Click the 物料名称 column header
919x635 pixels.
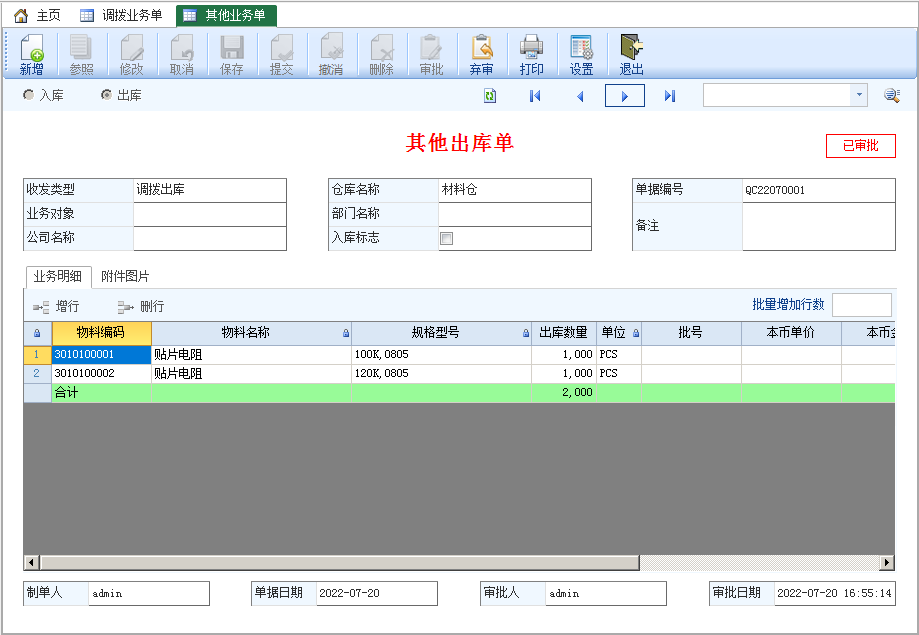point(251,333)
